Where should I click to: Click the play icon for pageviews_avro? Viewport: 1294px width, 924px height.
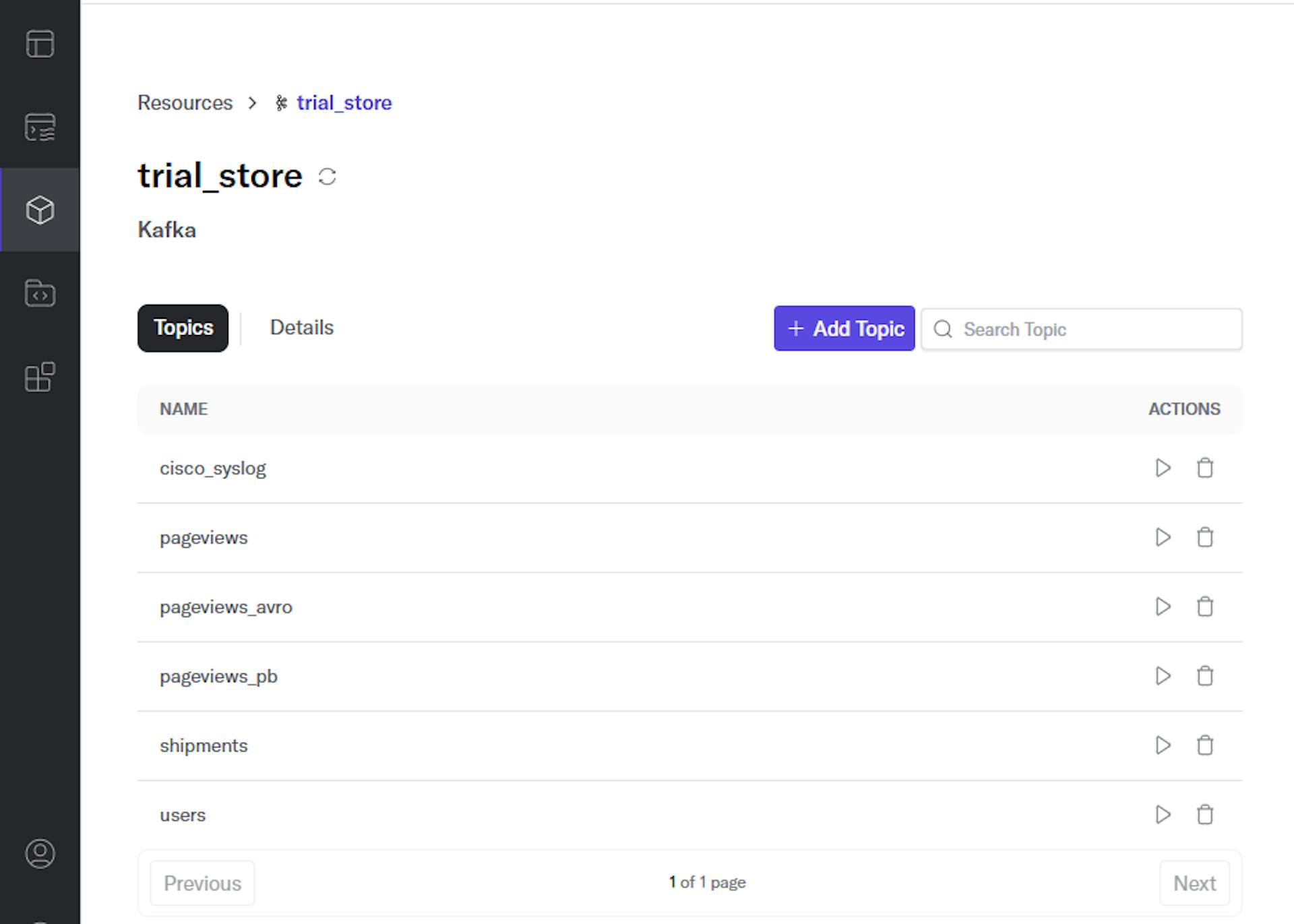click(x=1164, y=607)
